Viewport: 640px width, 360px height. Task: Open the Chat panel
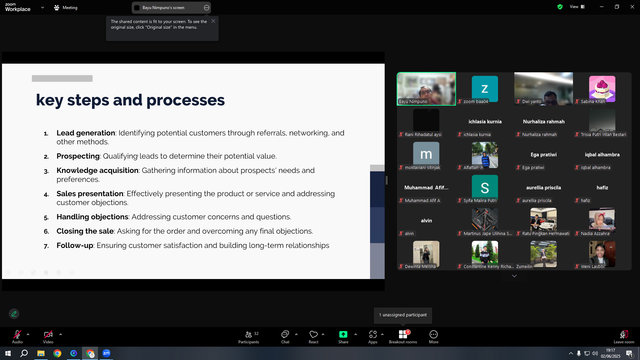point(285,337)
